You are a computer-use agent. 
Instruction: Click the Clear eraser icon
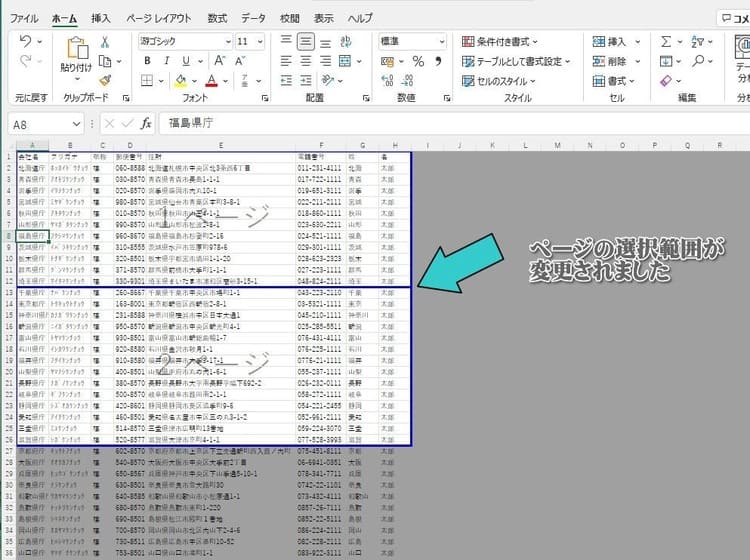coord(666,80)
